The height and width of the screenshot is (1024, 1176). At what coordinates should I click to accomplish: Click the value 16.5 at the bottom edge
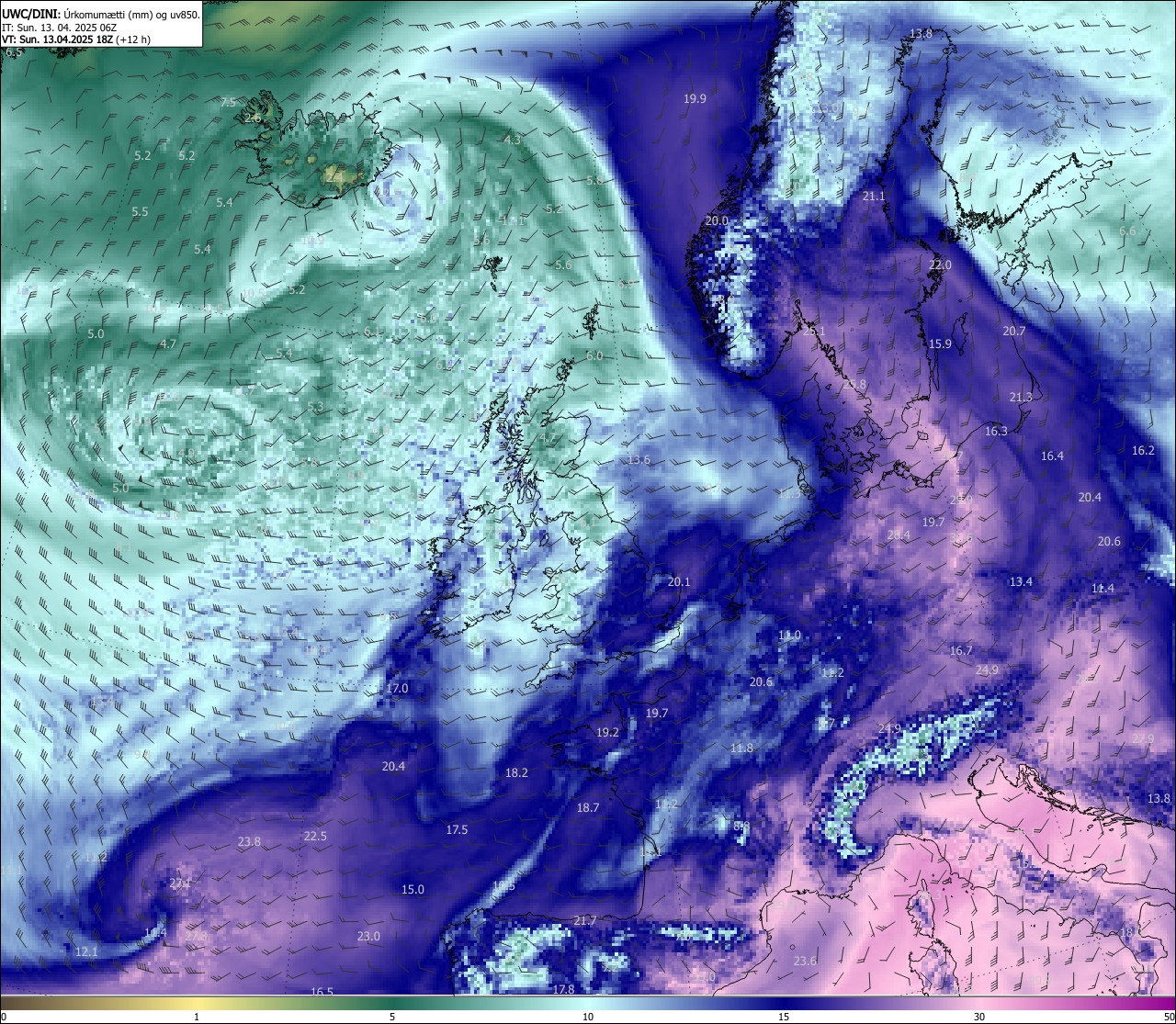click(x=322, y=993)
